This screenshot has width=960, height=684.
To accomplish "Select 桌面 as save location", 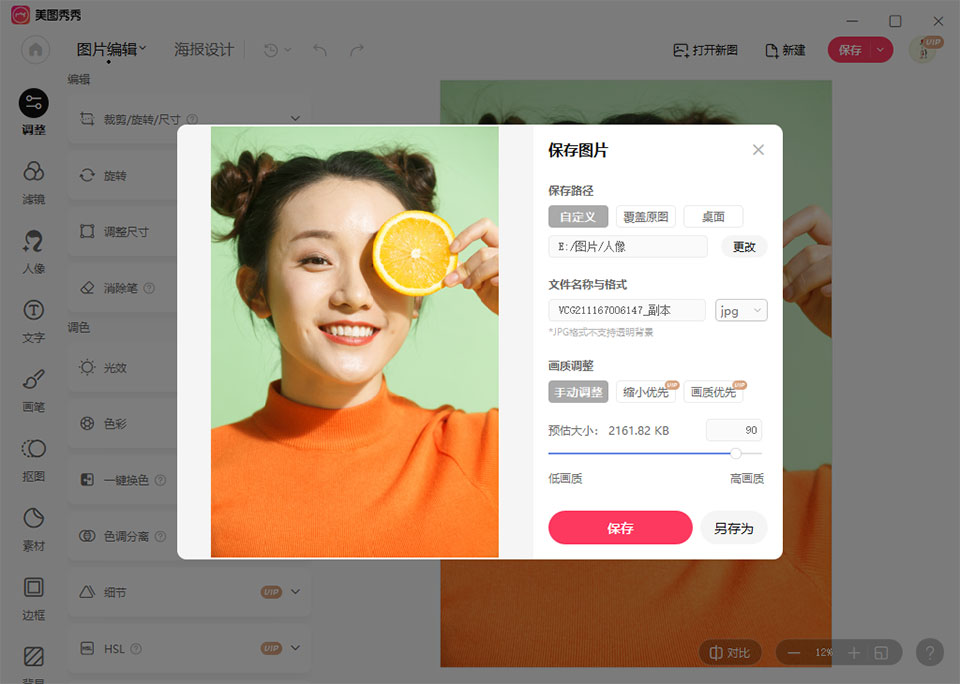I will click(x=713, y=216).
